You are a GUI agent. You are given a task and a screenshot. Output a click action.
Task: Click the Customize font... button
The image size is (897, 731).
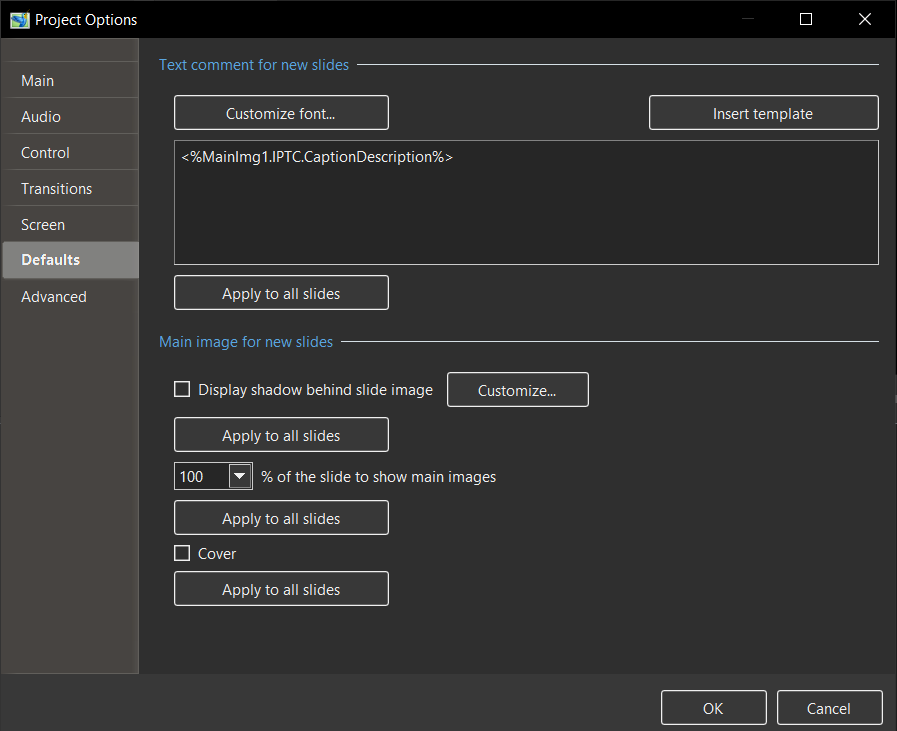click(281, 113)
